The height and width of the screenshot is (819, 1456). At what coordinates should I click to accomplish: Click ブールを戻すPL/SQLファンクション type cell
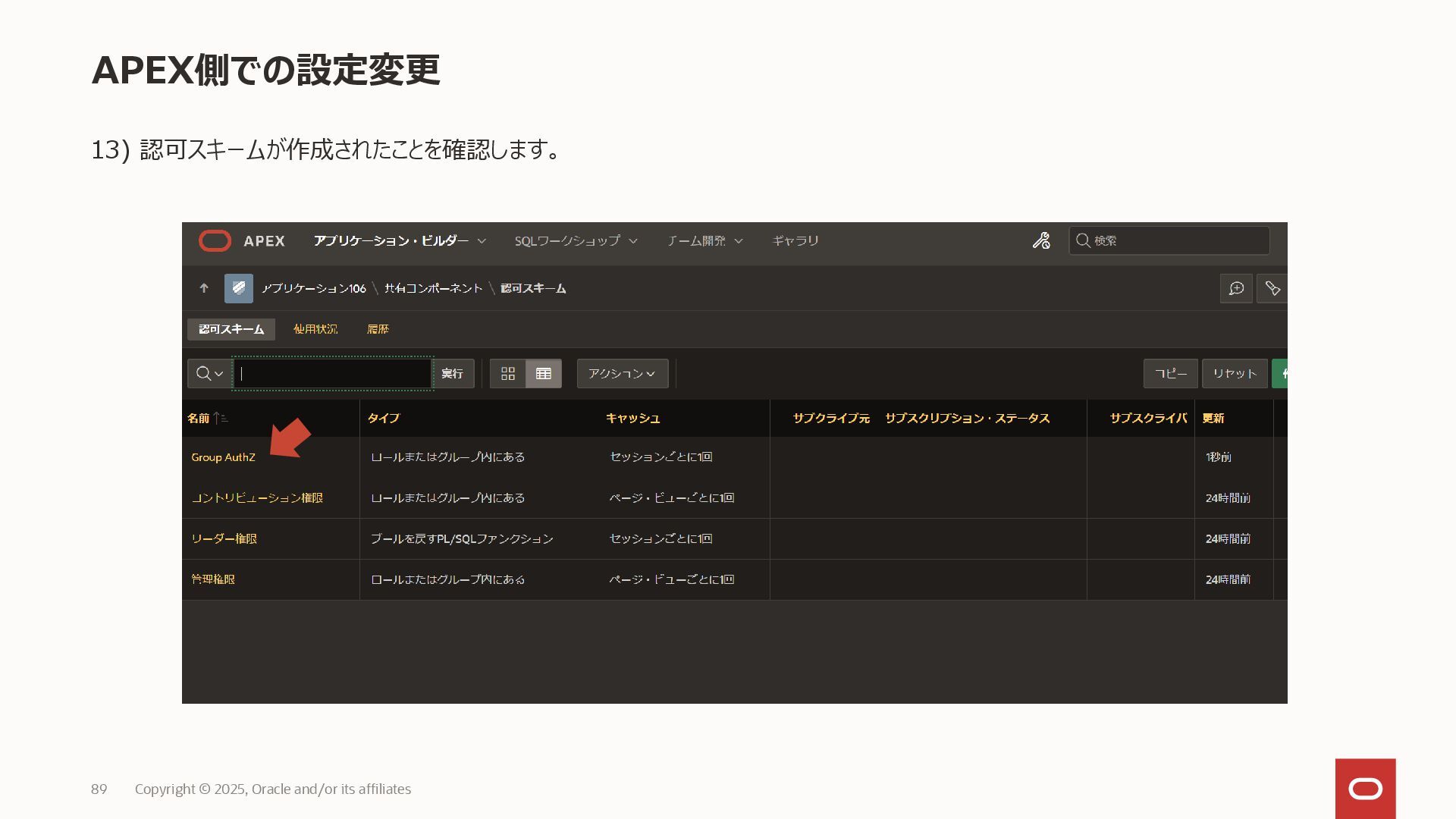[x=462, y=539]
